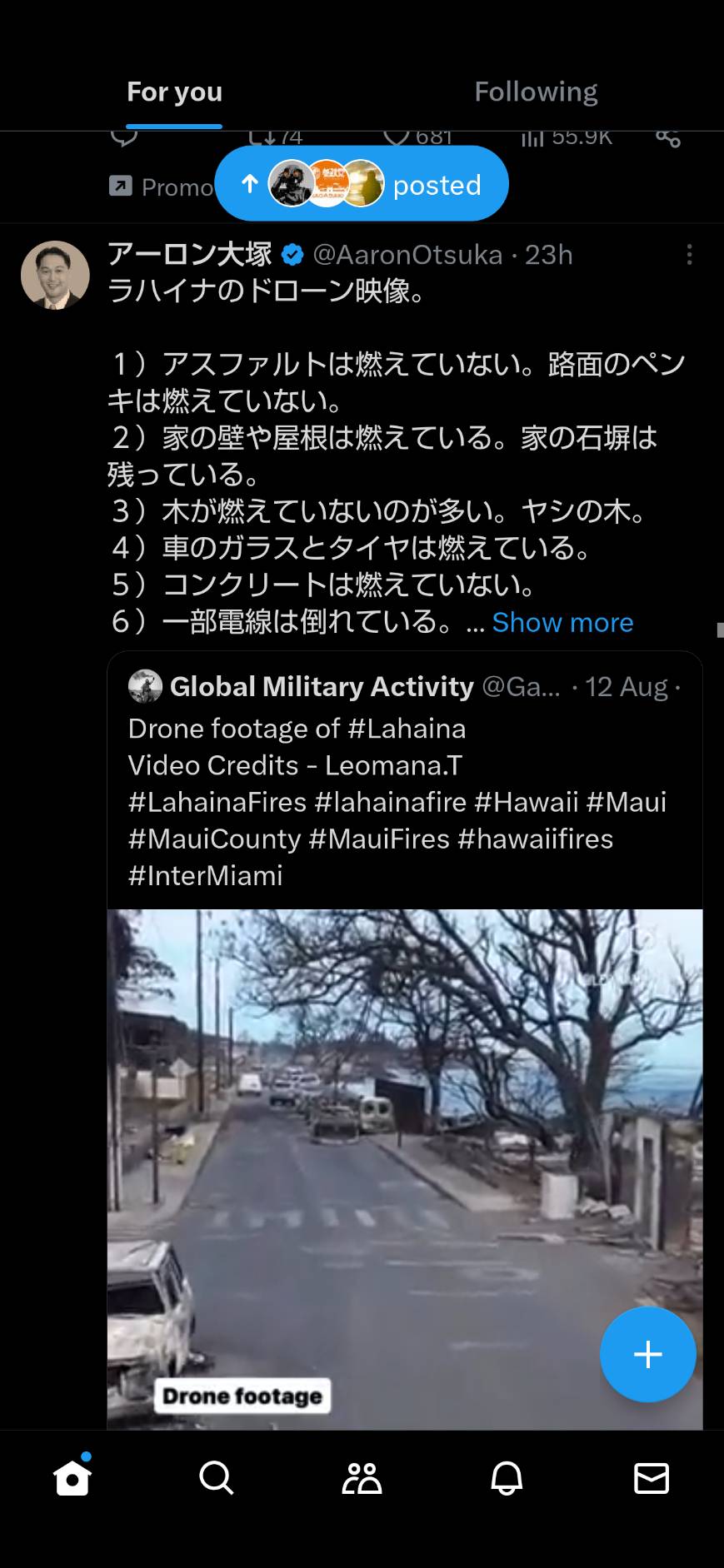Screen dimensions: 724x1568
Task: Tap the share icon on promoted post
Action: click(x=668, y=137)
